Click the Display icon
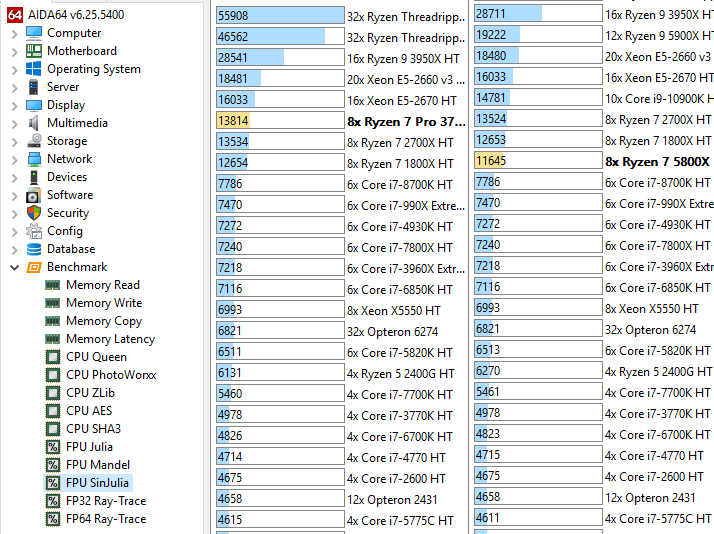The image size is (714, 534). click(34, 105)
